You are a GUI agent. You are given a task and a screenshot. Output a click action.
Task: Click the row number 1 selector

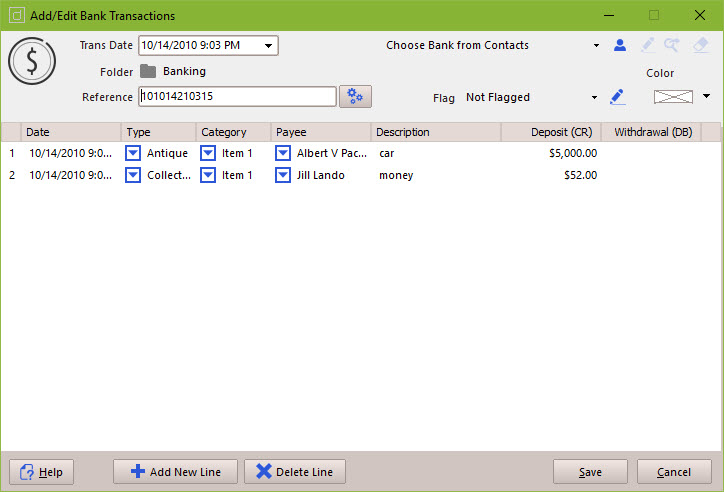12,153
